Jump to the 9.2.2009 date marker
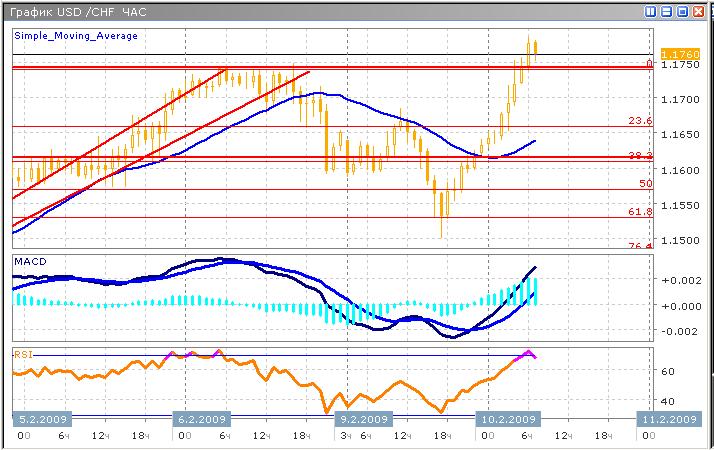This screenshot has width=714, height=450. 362,419
